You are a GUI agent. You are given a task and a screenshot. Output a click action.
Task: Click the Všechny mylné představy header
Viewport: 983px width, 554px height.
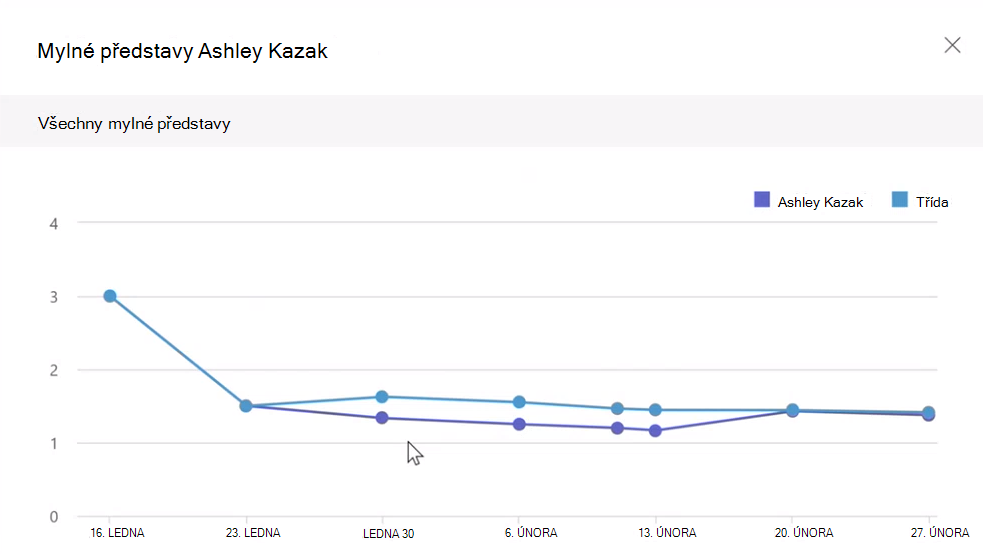[x=134, y=123]
